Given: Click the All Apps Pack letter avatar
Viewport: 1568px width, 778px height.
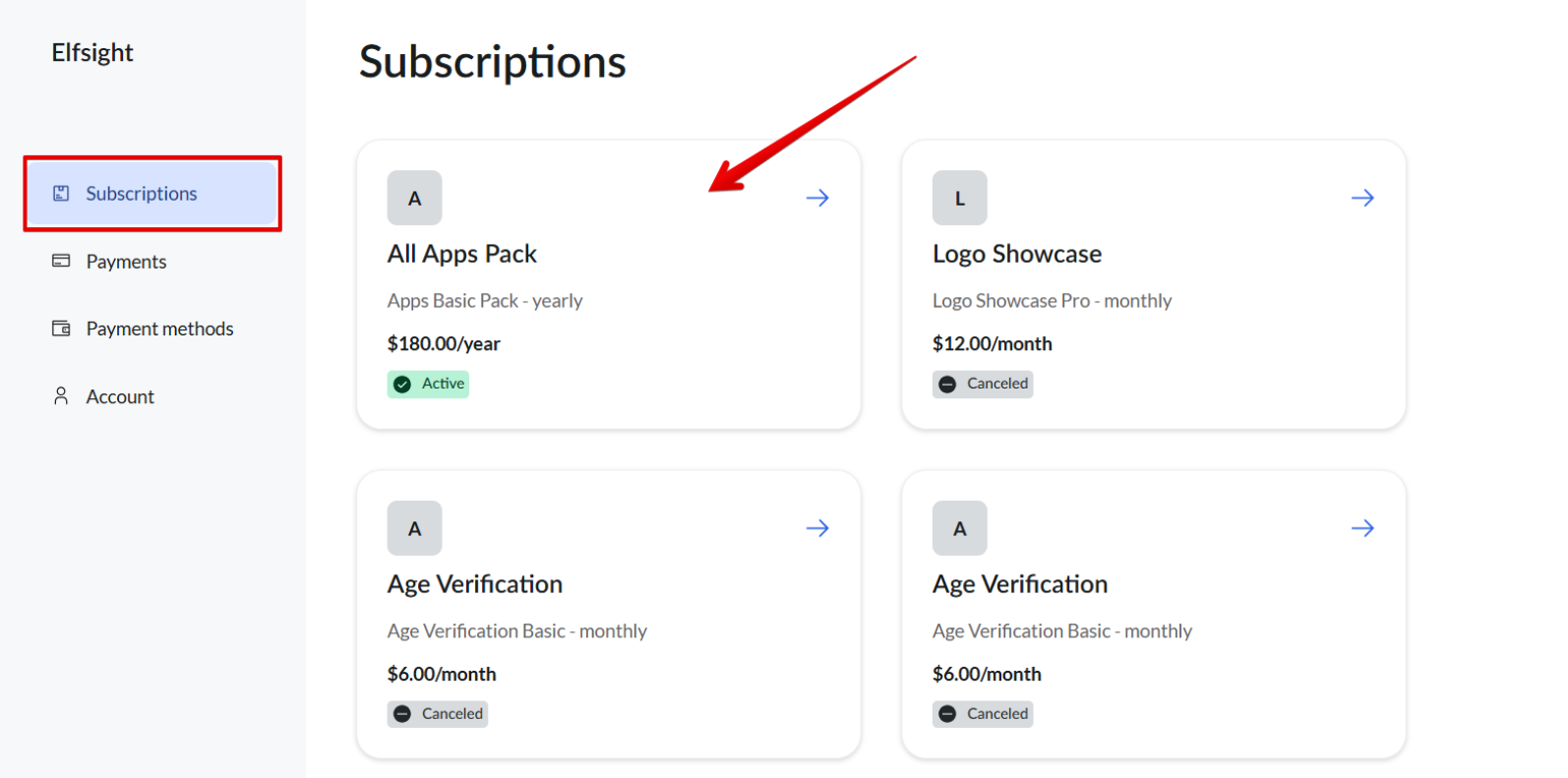Looking at the screenshot, I should click(414, 198).
